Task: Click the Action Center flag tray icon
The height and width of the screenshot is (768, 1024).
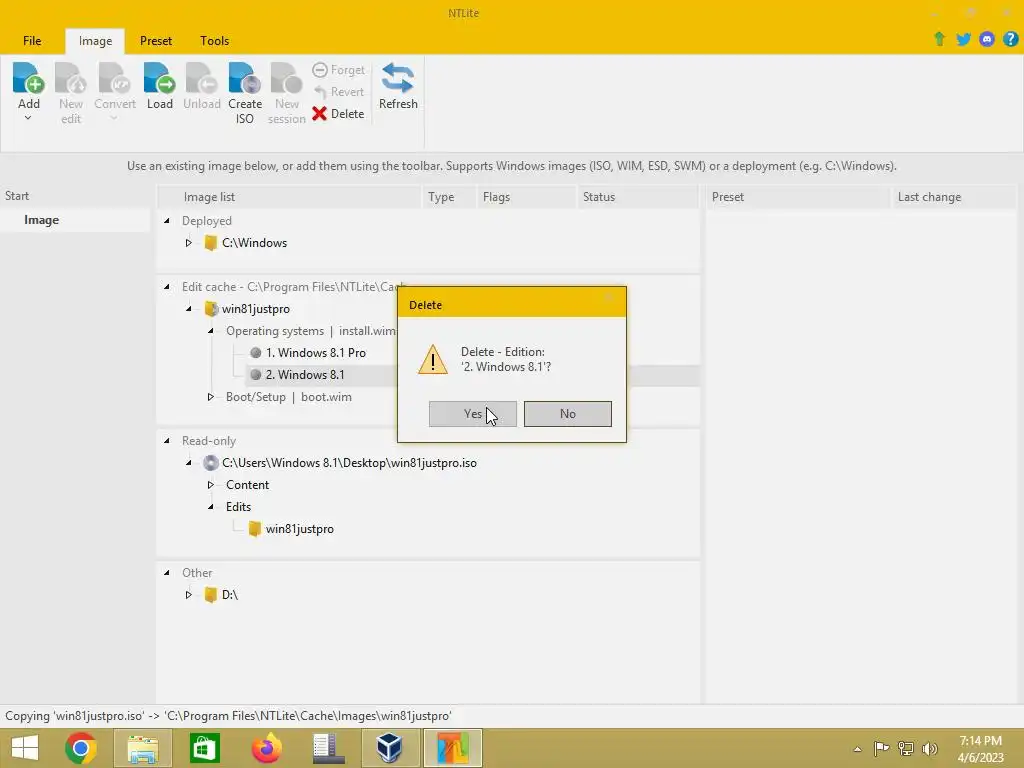Action: 881,749
